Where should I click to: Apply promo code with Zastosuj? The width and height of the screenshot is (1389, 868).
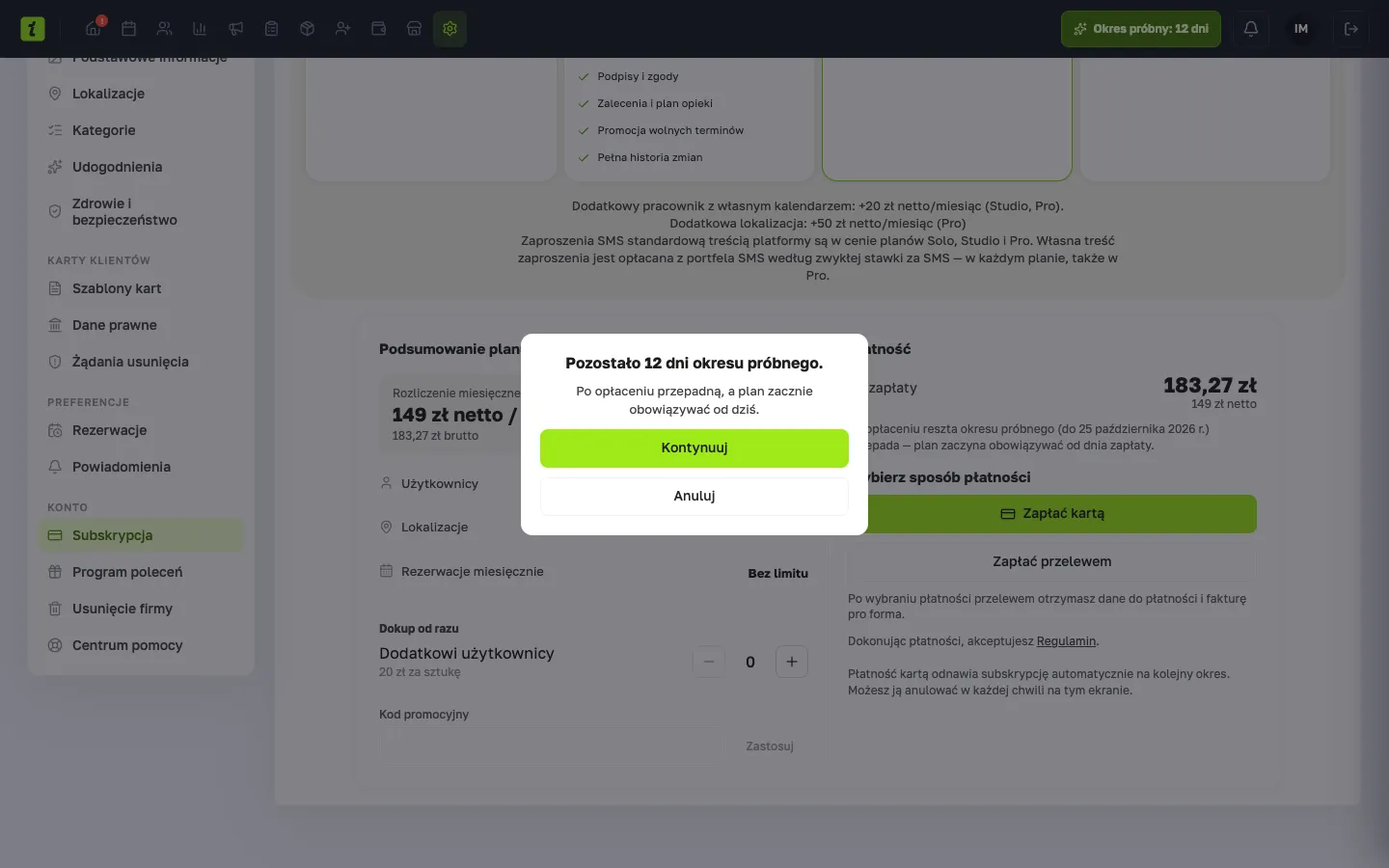770,746
